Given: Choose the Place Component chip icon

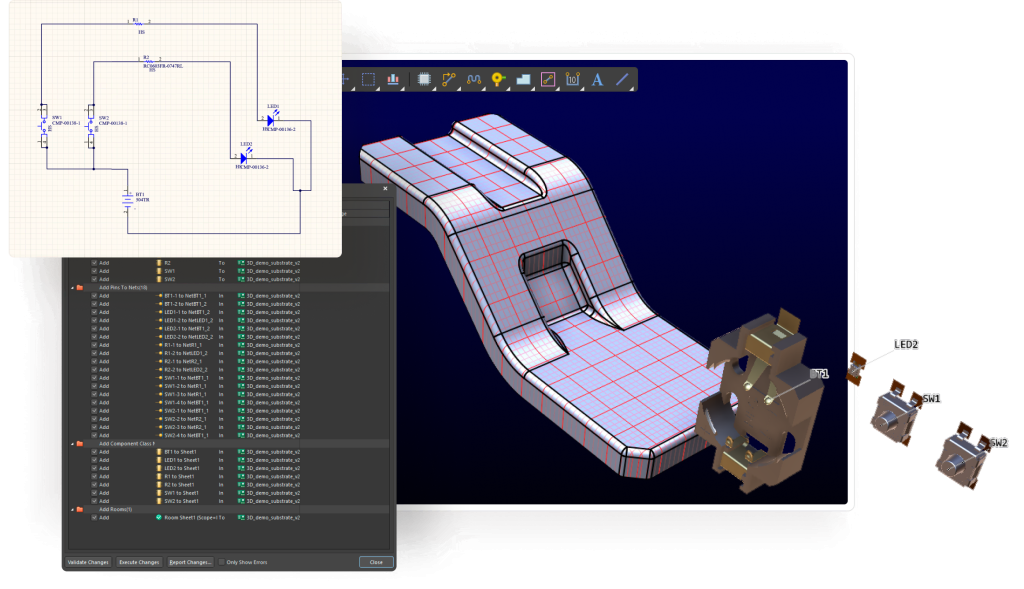Looking at the screenshot, I should point(424,79).
